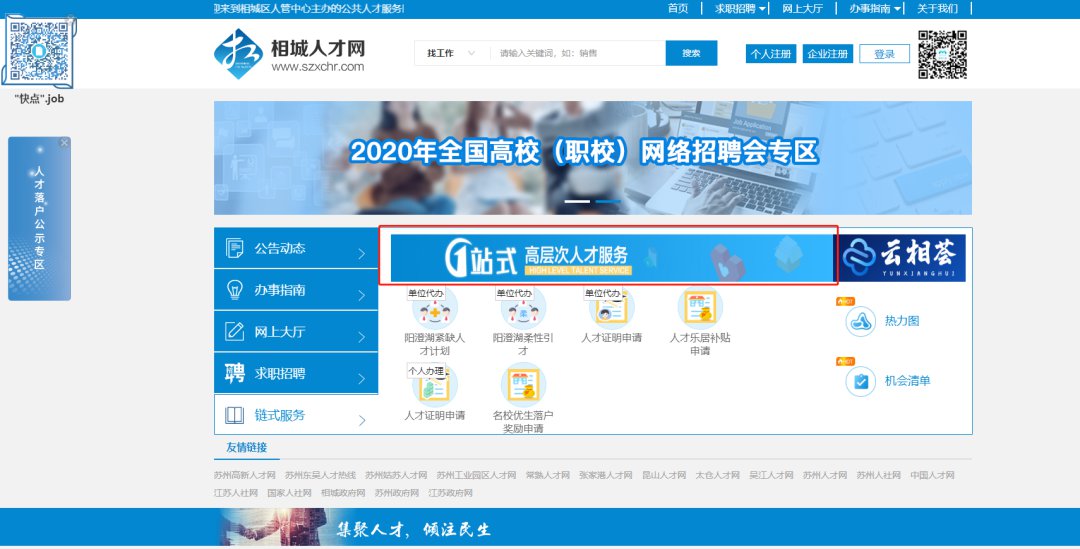Image resolution: width=1080 pixels, height=549 pixels.
Task: Open 关于我们 in top navigation
Action: pyautogui.click(x=937, y=8)
